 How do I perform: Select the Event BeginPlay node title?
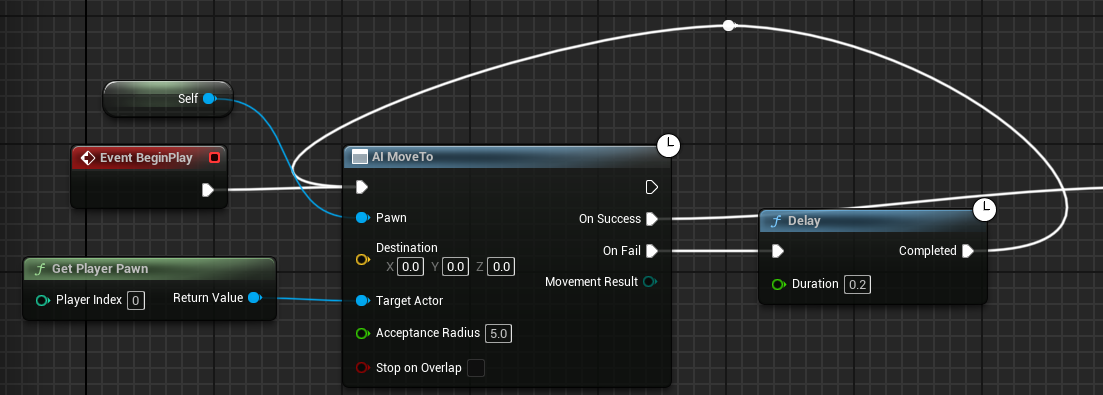pyautogui.click(x=146, y=157)
